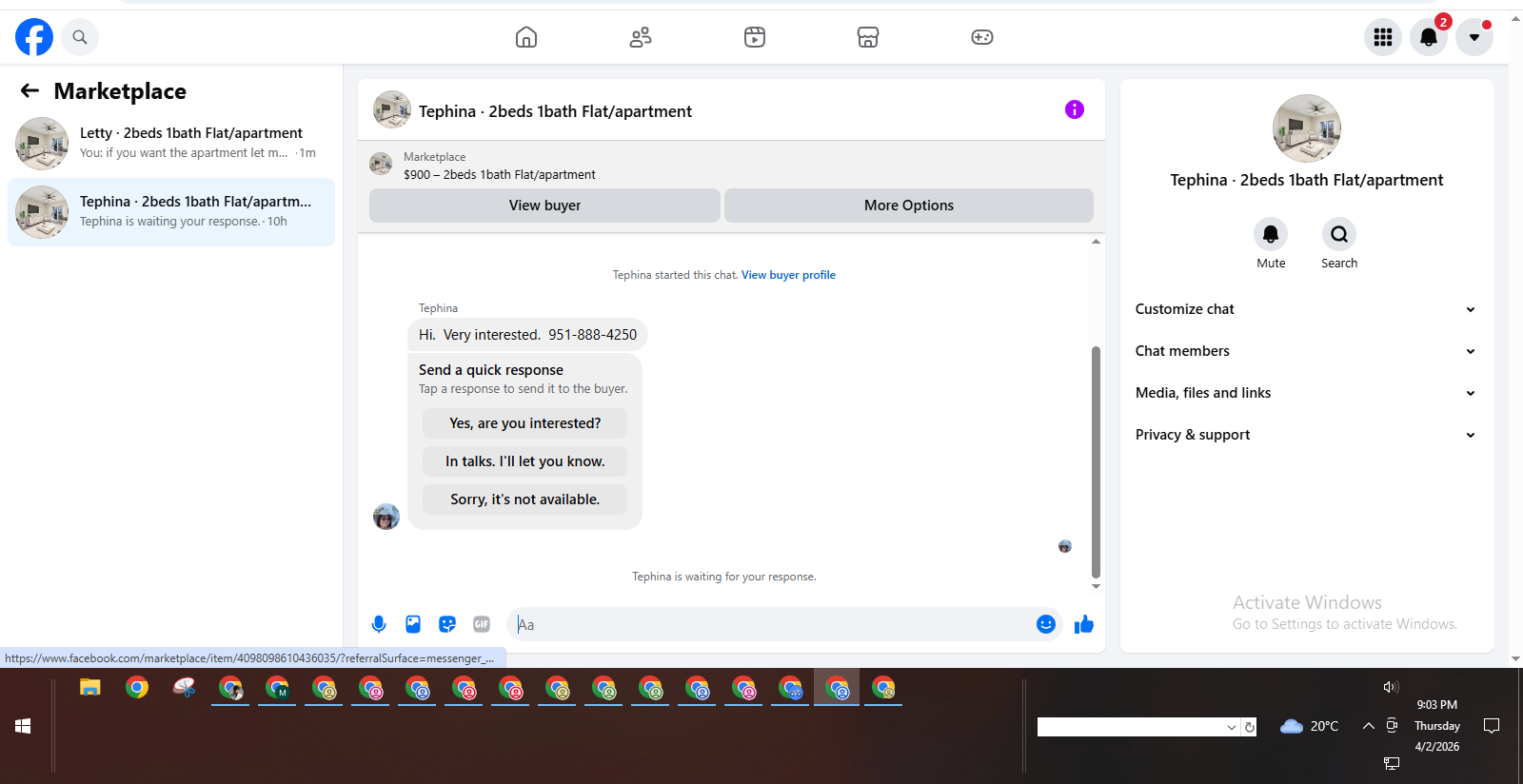Select the Tephina conversation in the list
The width and height of the screenshot is (1523, 784).
tap(171, 212)
